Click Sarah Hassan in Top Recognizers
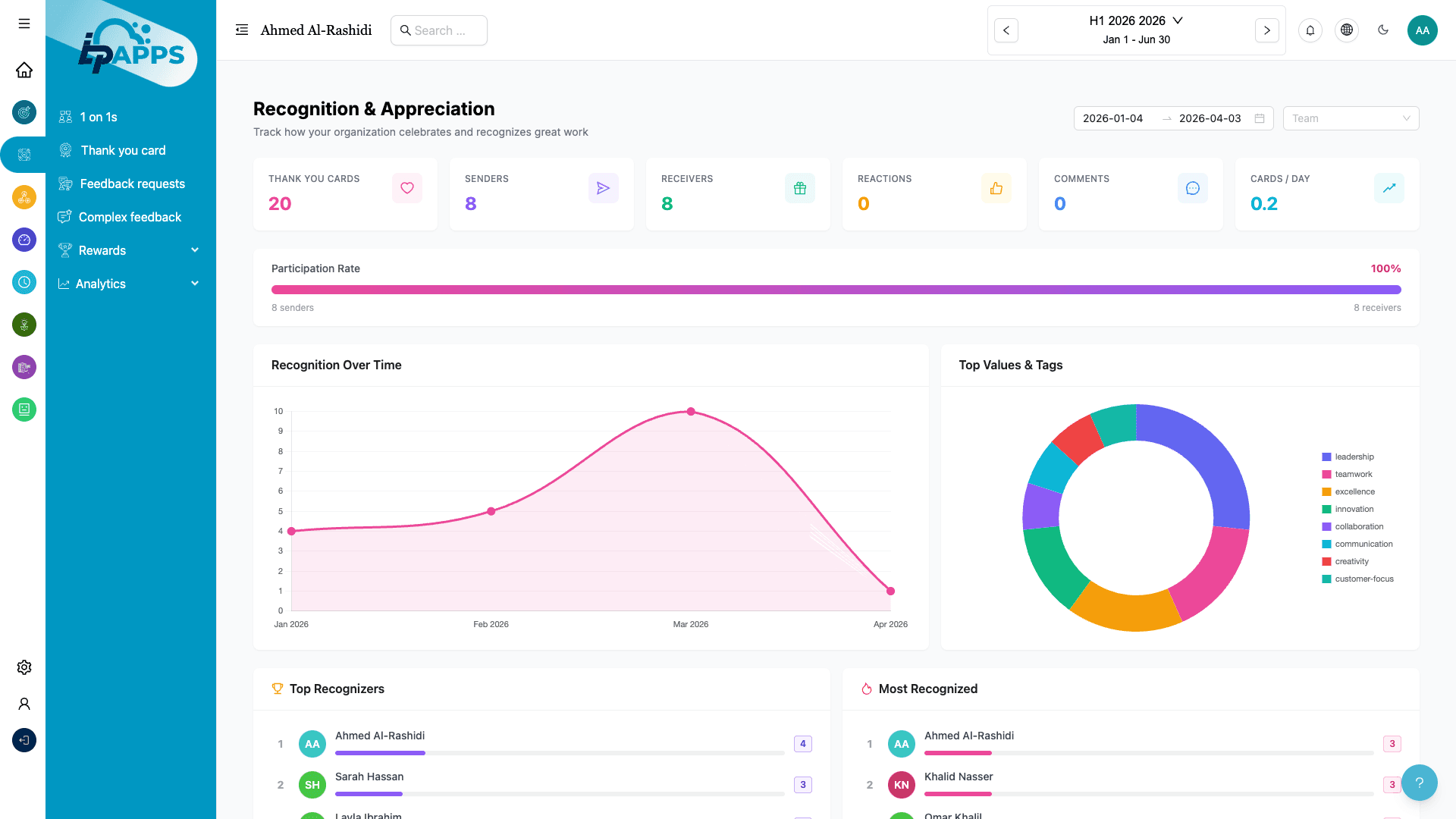 click(x=369, y=777)
